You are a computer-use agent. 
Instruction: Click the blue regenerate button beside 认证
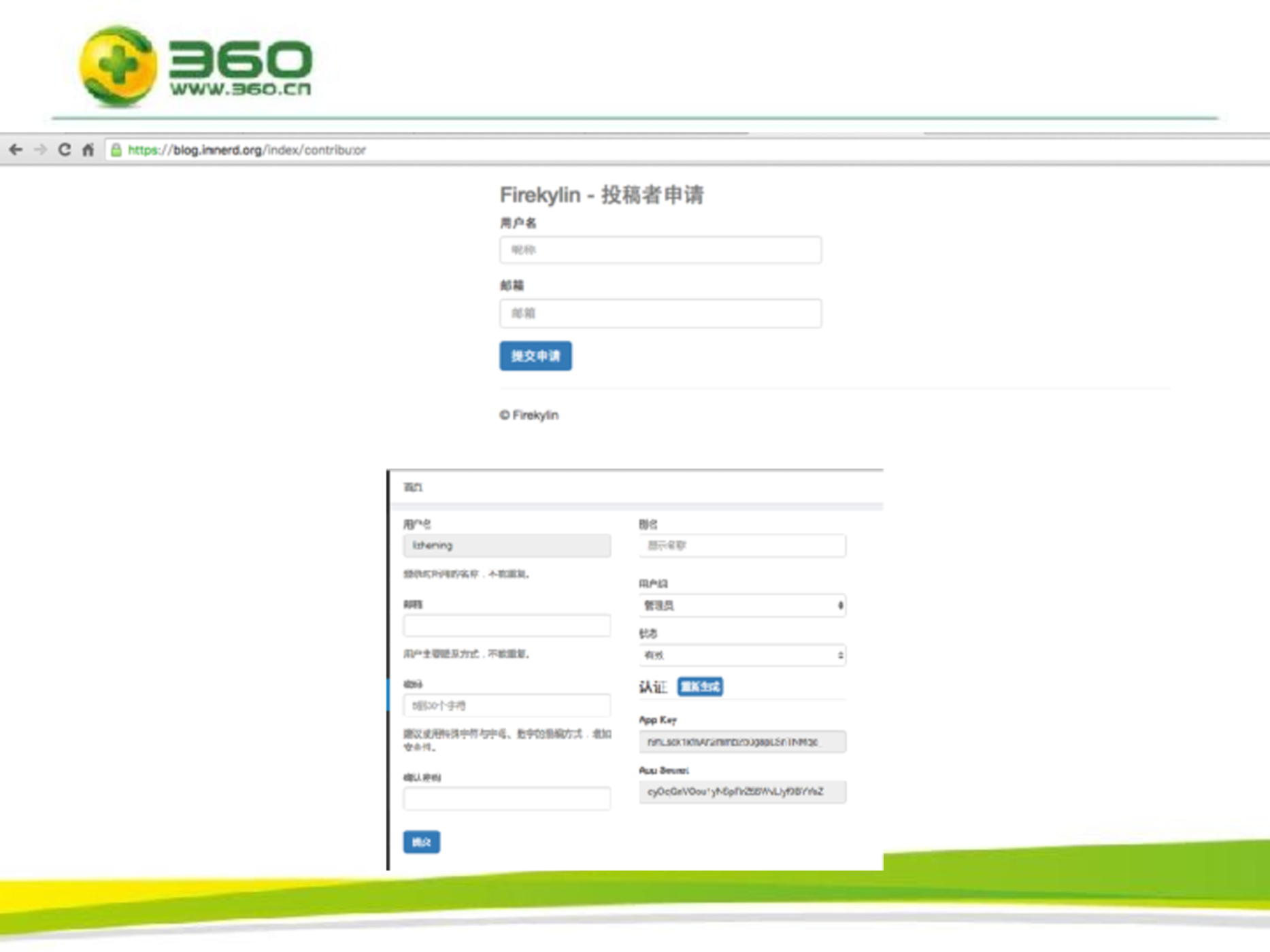[x=700, y=687]
